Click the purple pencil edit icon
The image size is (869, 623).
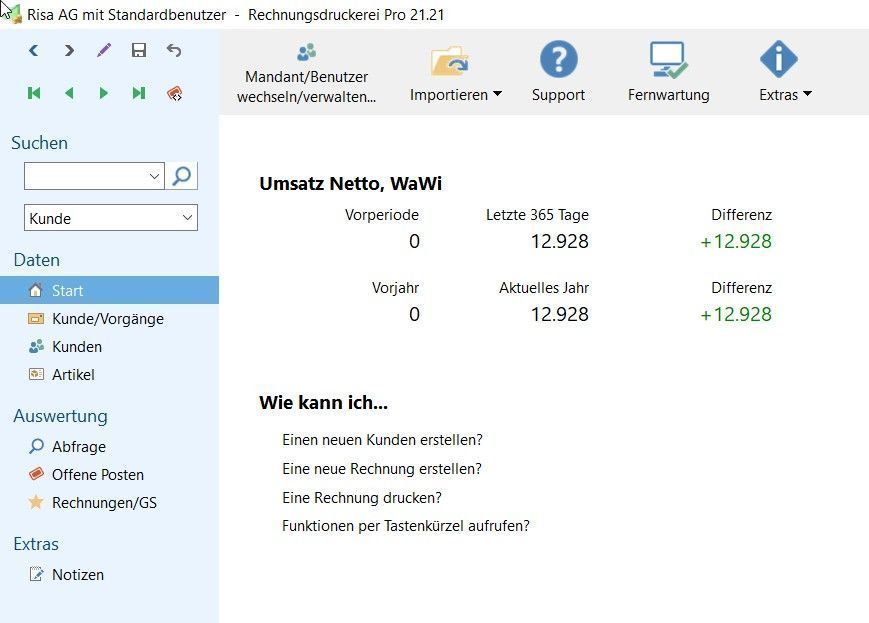[104, 50]
